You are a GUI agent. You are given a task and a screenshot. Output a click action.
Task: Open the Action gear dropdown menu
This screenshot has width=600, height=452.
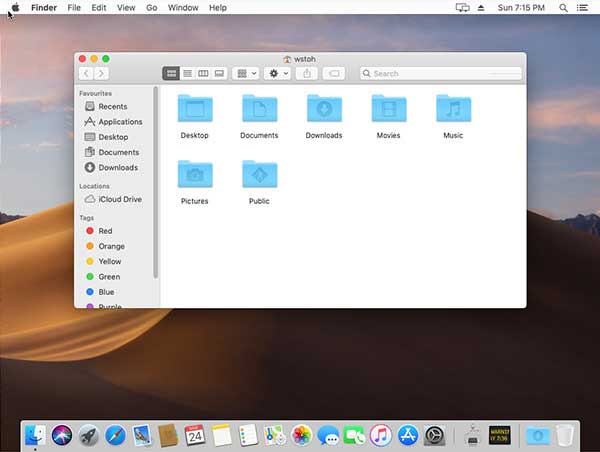point(278,73)
